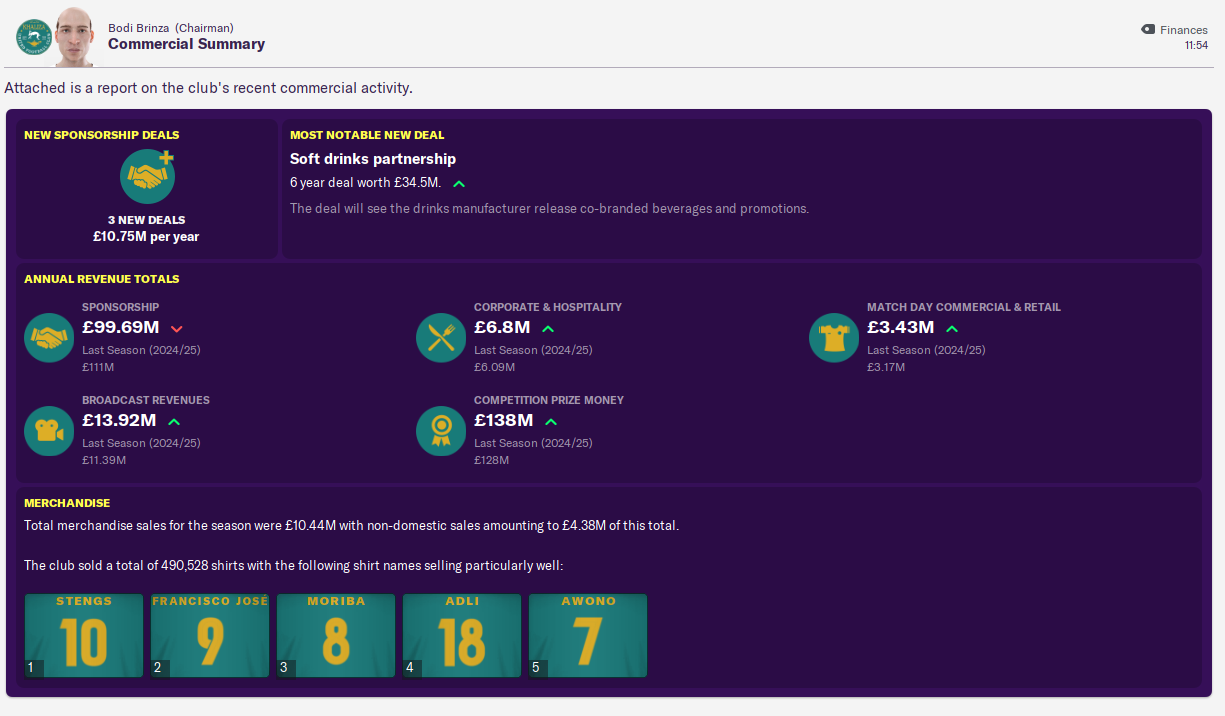Click the Commercial Summary title
This screenshot has height=716, width=1225.
(x=186, y=44)
